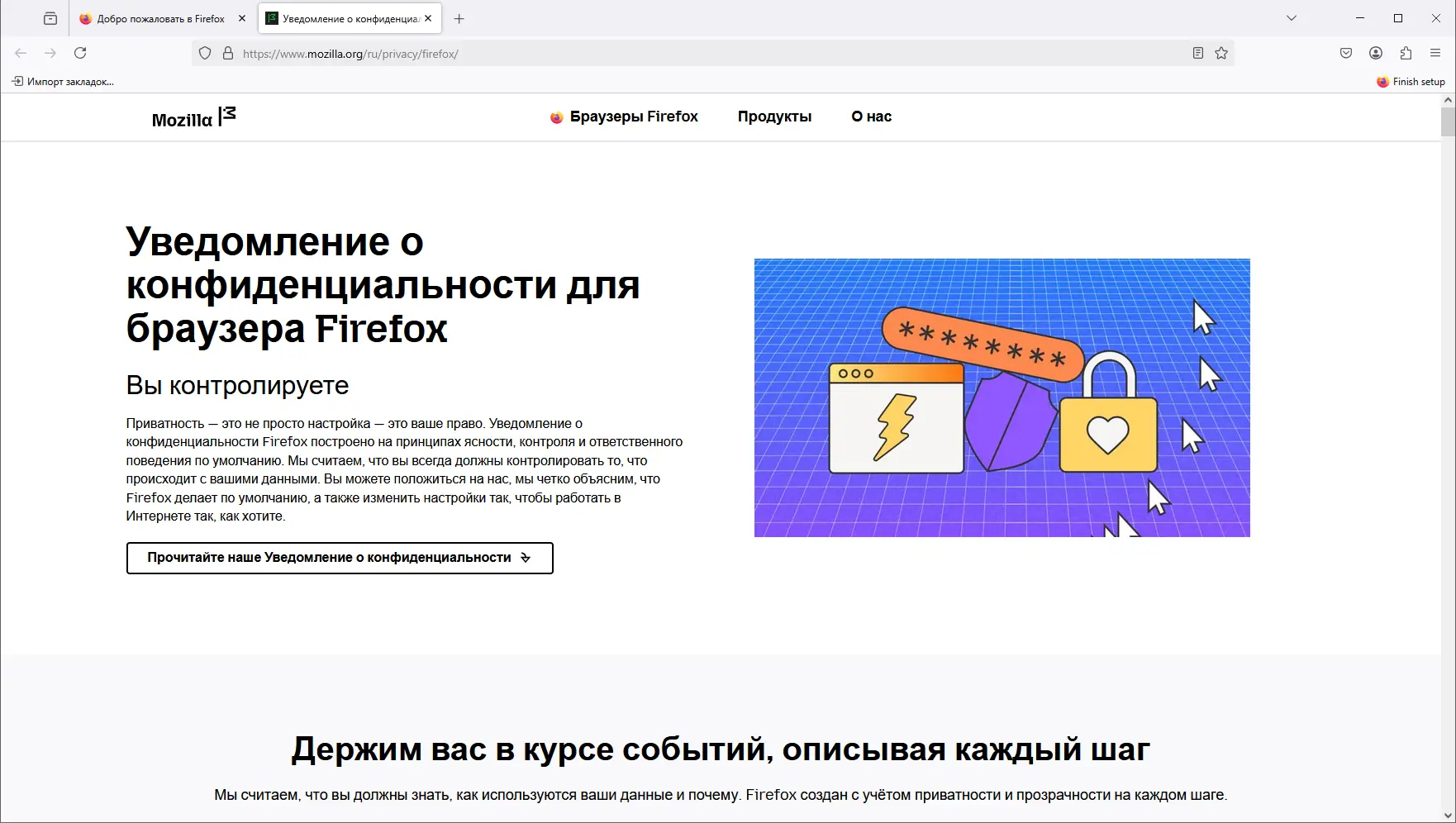Click the scrollbar down arrow

click(x=1448, y=816)
